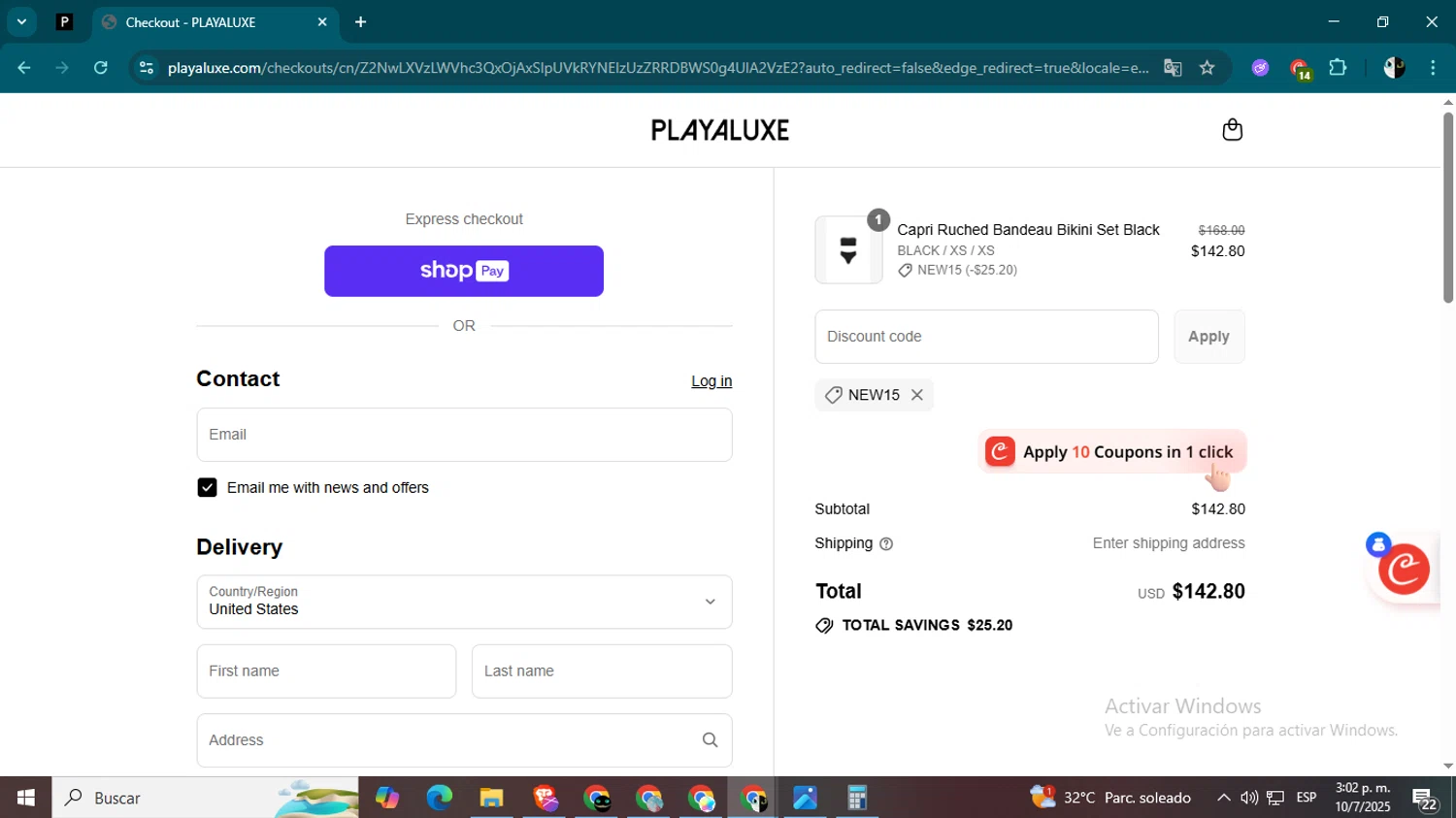Open the Brave browser taskbar icon
Image resolution: width=1456 pixels, height=818 pixels.
(545, 798)
